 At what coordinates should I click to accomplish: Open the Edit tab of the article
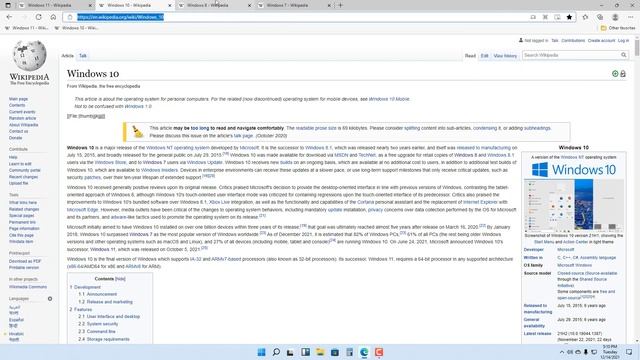pos(484,56)
